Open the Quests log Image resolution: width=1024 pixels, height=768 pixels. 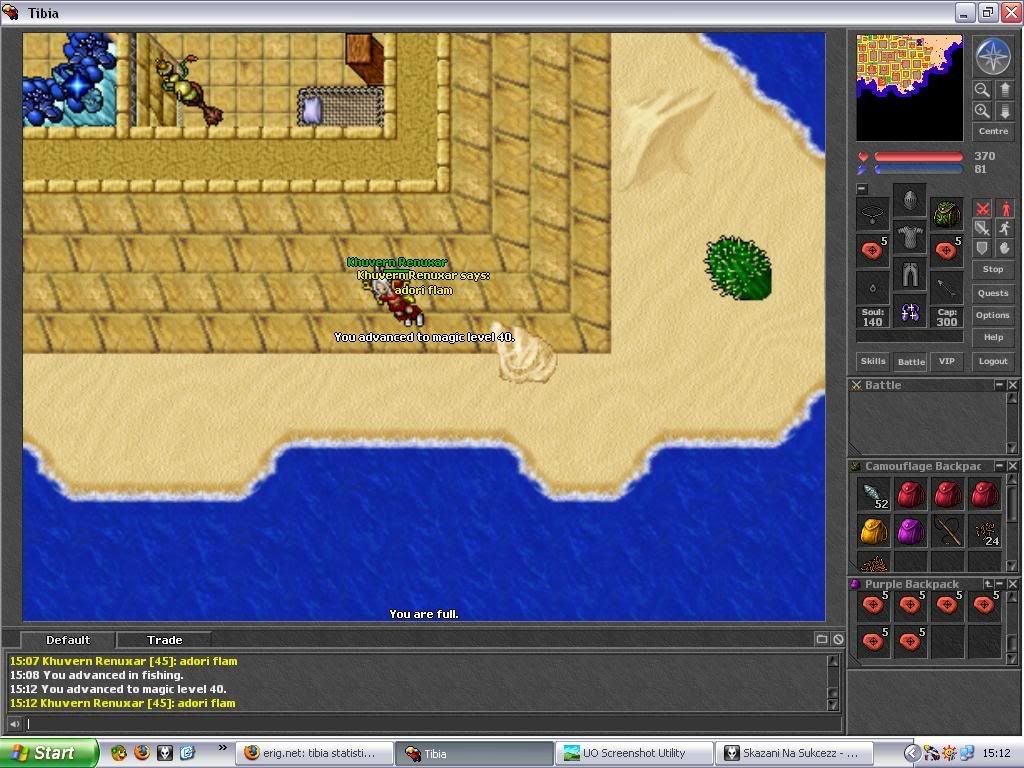pyautogui.click(x=993, y=293)
